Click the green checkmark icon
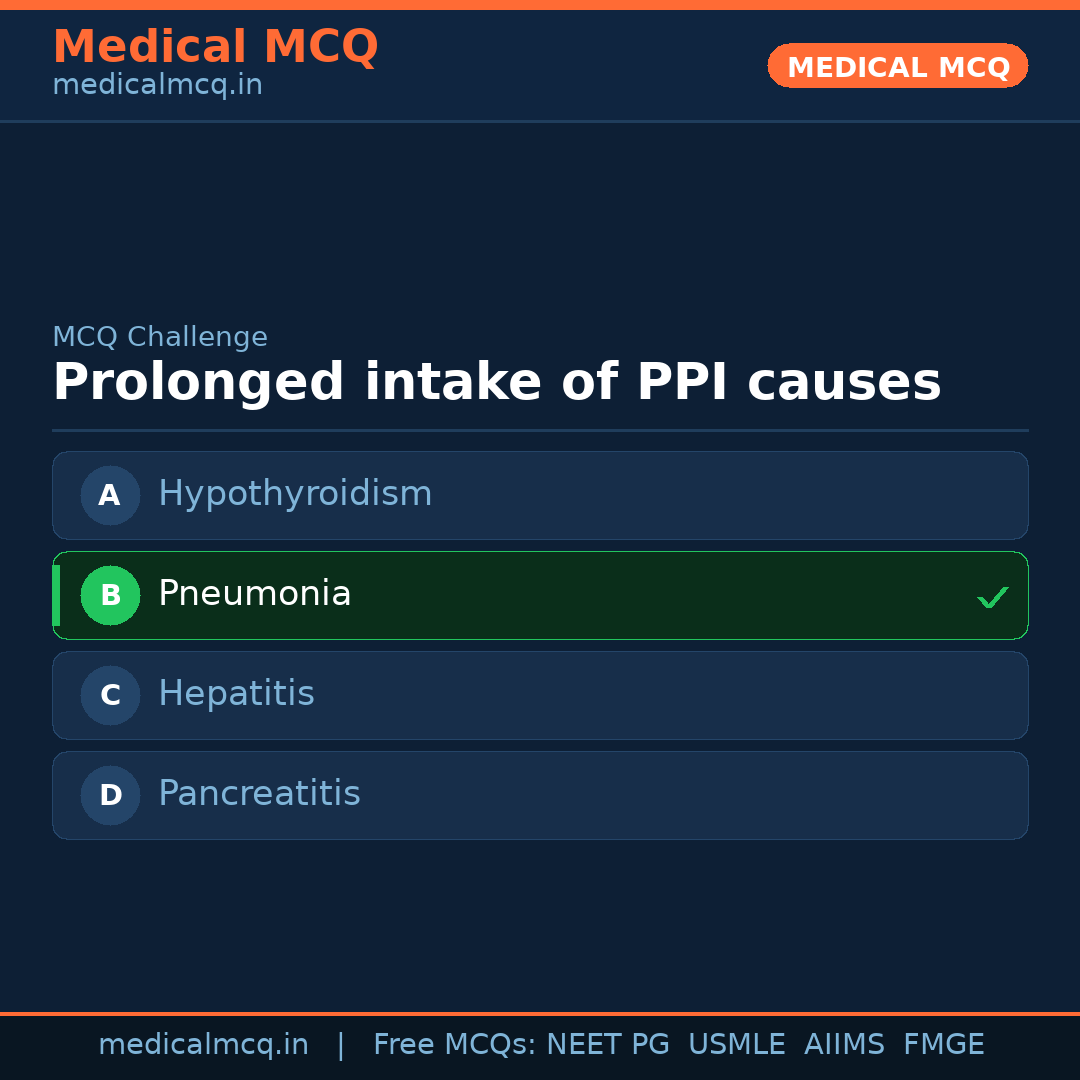Screen dimensions: 1080x1080 (x=992, y=597)
